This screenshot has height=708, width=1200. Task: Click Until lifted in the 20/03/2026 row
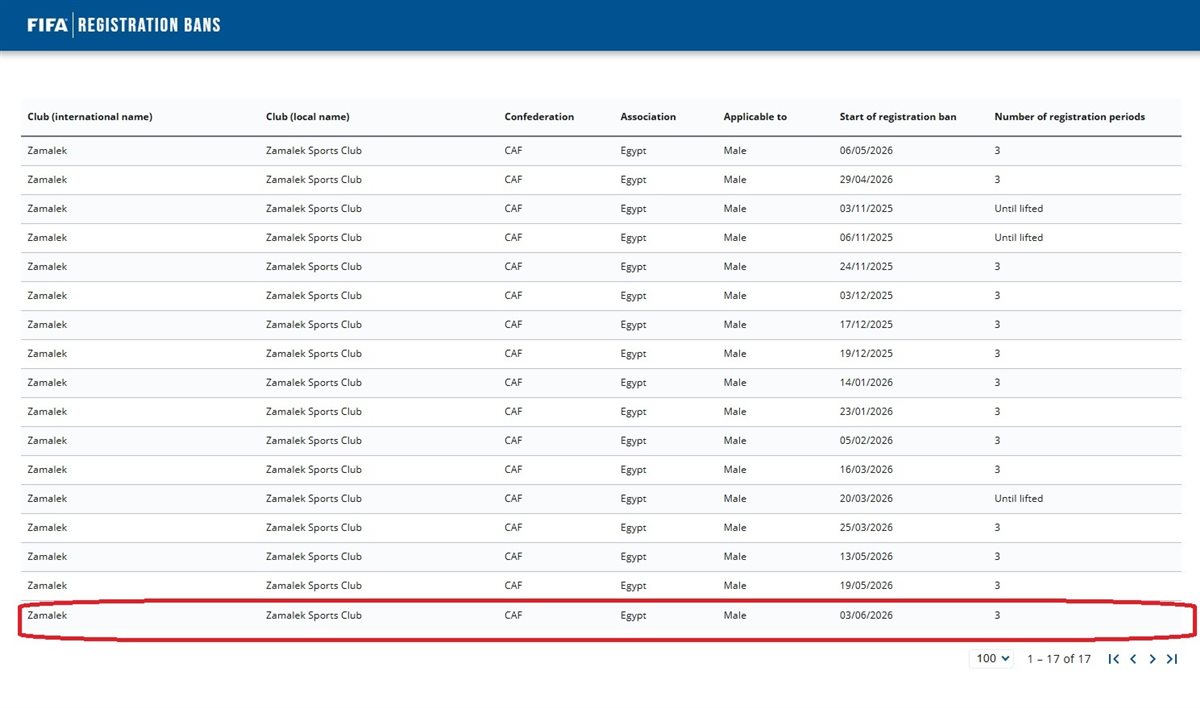1019,499
